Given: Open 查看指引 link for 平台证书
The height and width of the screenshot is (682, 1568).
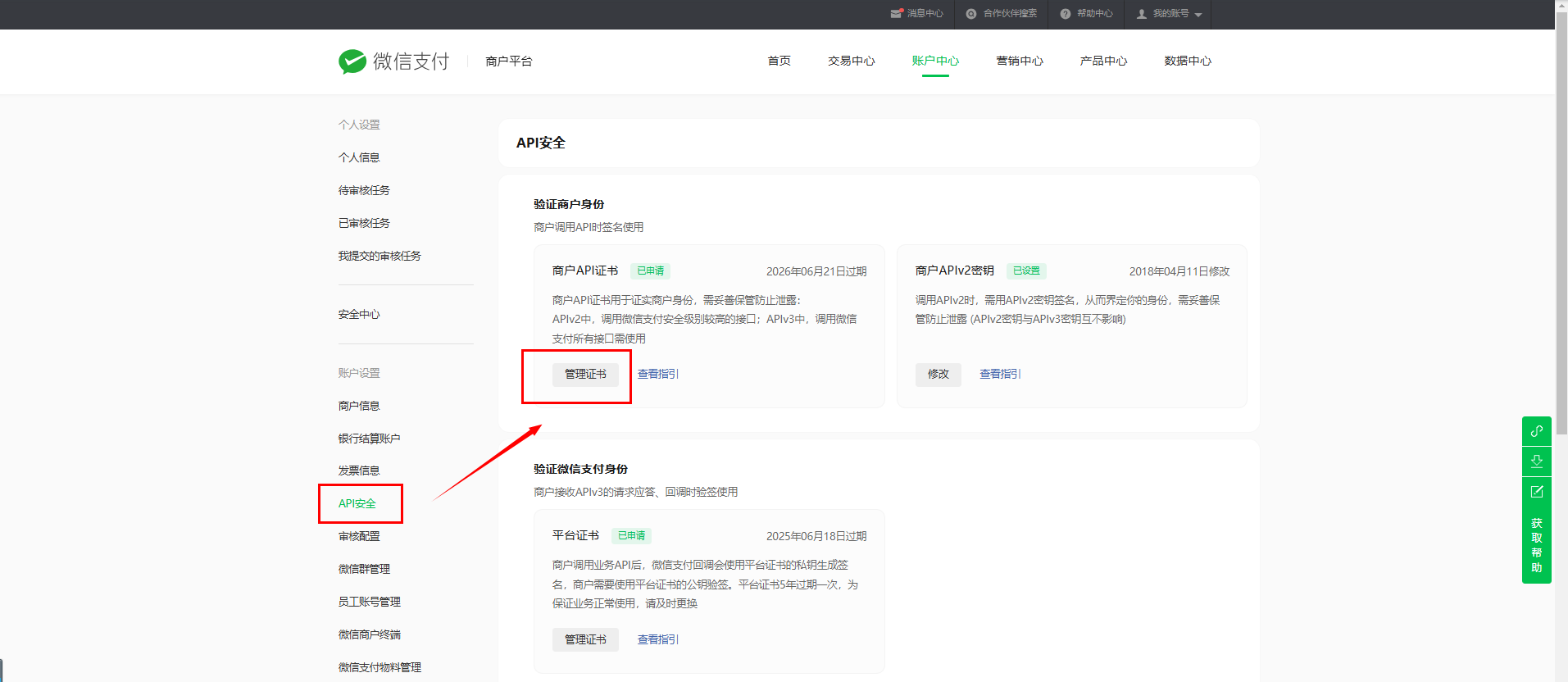Looking at the screenshot, I should [x=658, y=639].
